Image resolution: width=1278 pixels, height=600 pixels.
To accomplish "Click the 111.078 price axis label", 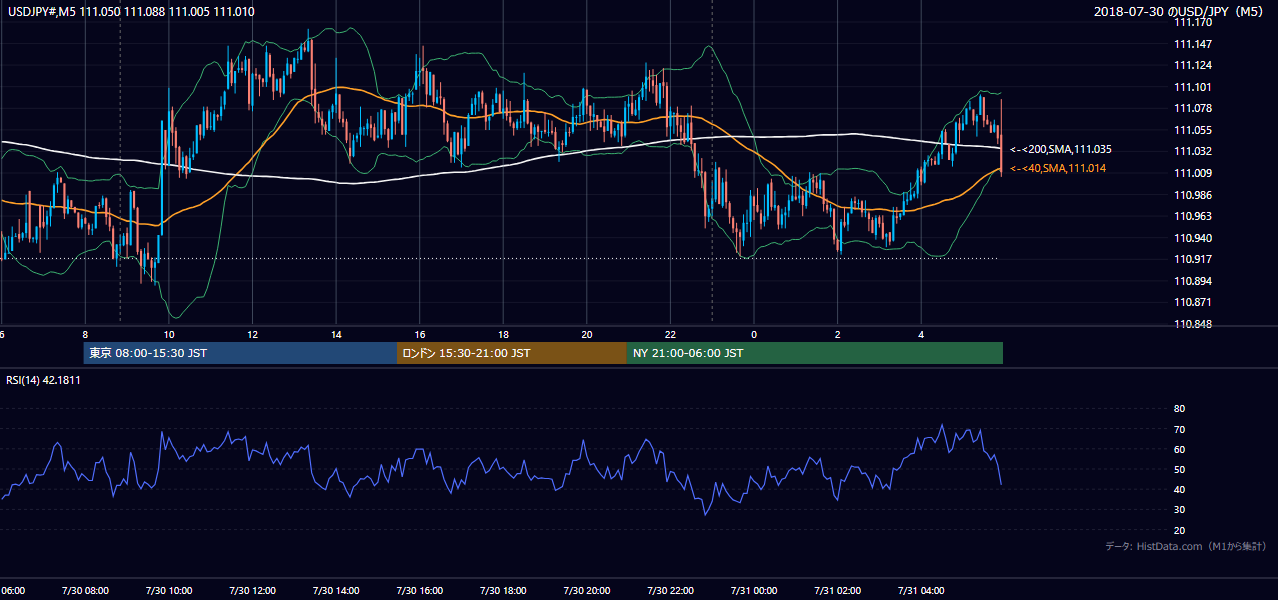I will click(x=1193, y=108).
